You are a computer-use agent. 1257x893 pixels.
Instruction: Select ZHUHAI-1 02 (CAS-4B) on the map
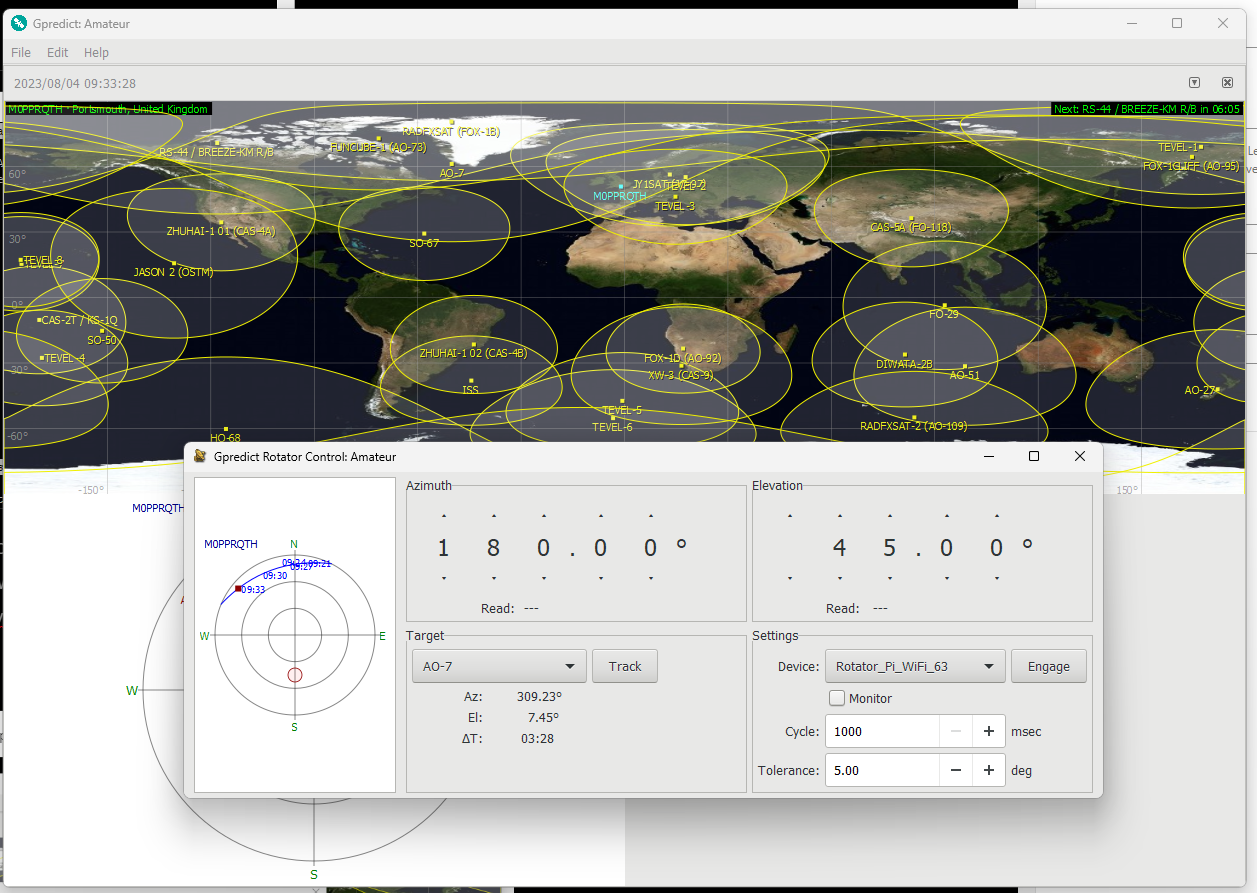(473, 349)
